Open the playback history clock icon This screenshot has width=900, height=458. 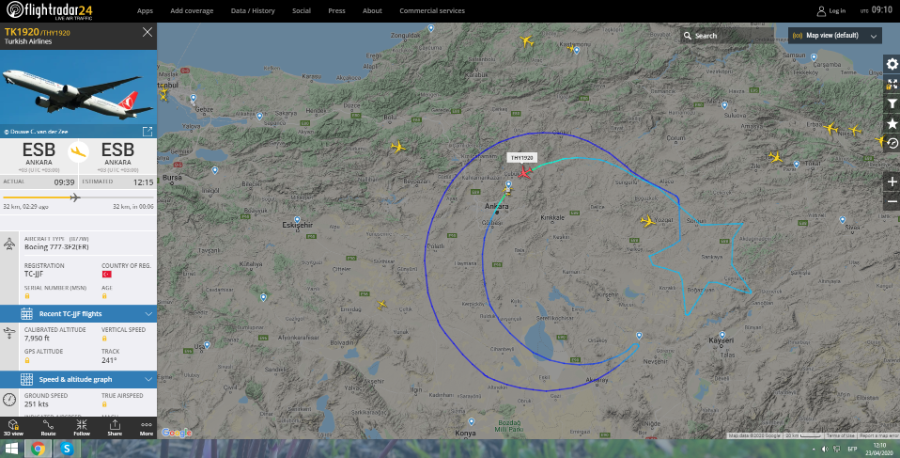(x=891, y=143)
